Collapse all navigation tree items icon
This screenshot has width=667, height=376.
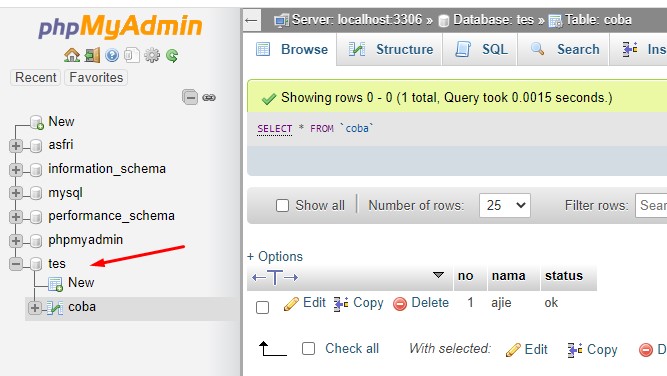tap(190, 97)
